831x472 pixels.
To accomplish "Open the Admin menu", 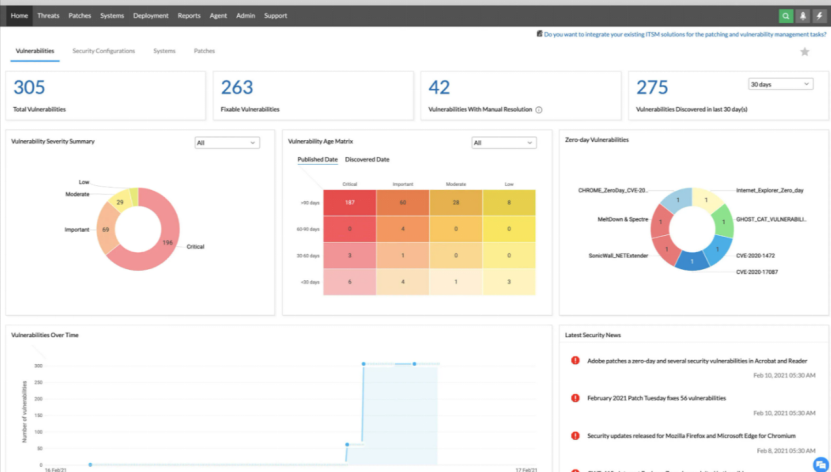I will point(245,16).
